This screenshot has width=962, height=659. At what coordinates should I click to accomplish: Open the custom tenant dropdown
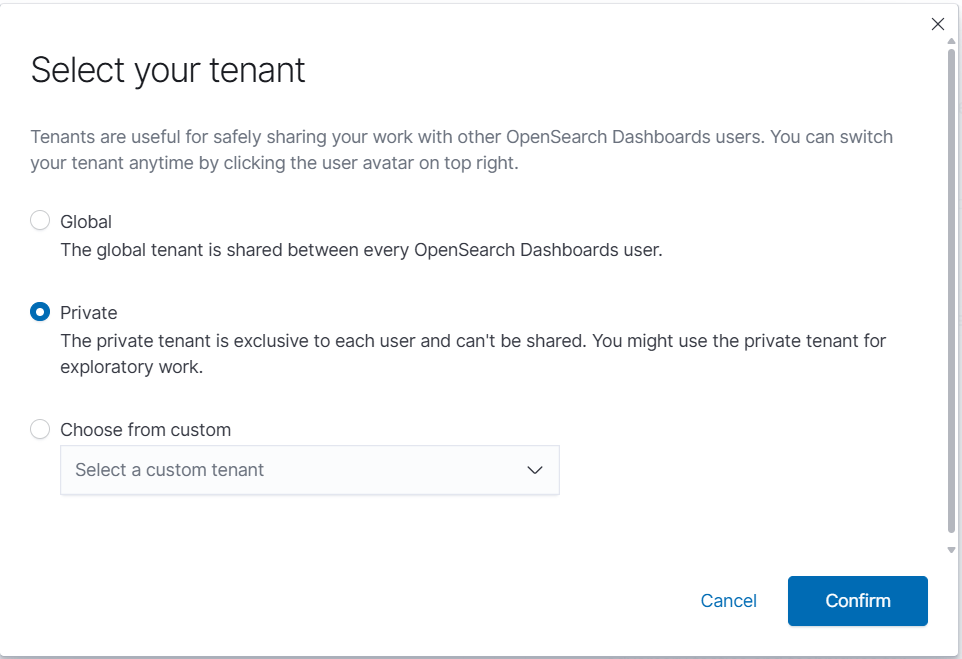click(310, 469)
